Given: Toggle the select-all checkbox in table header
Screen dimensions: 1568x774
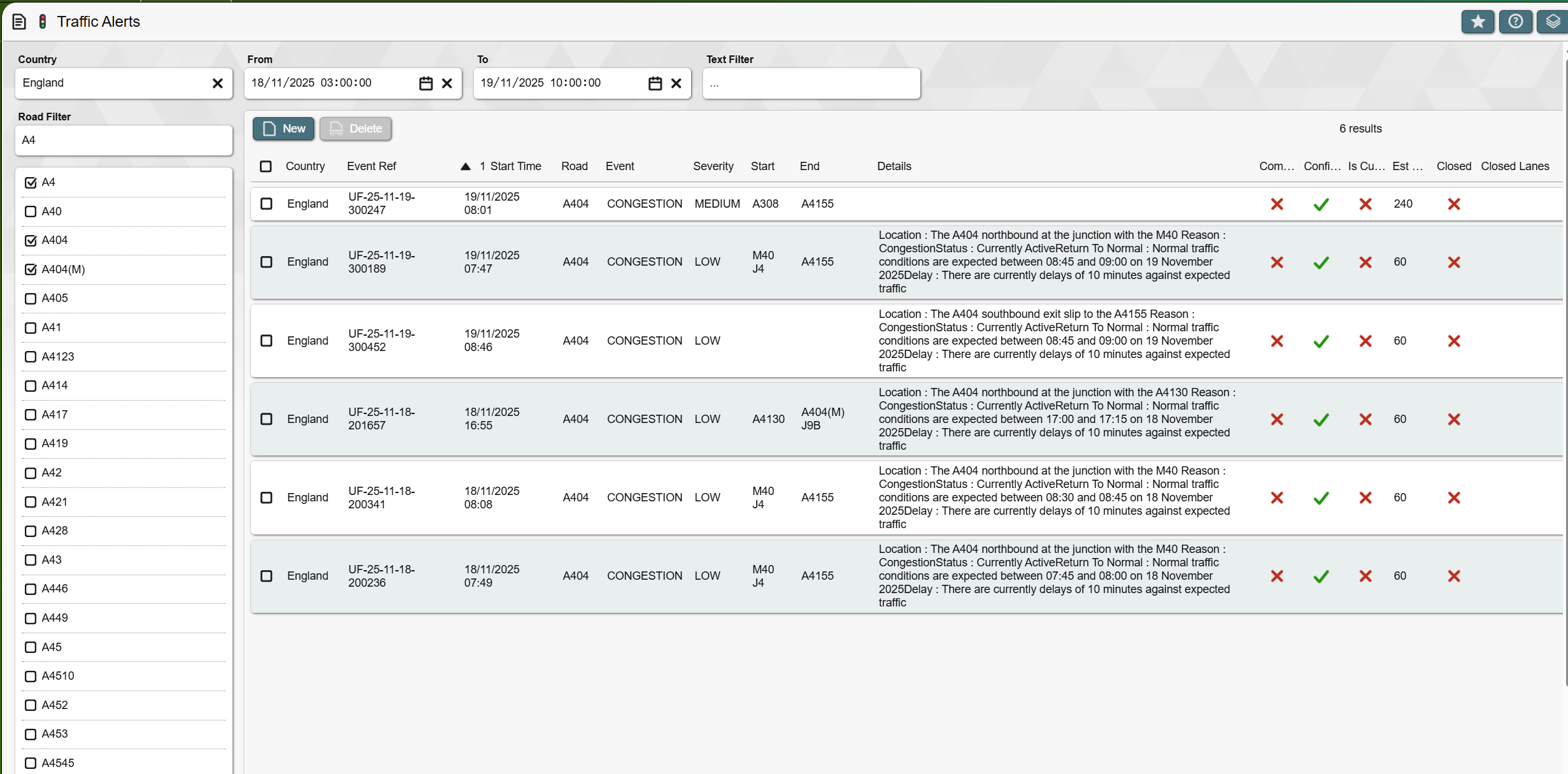Looking at the screenshot, I should (x=266, y=166).
